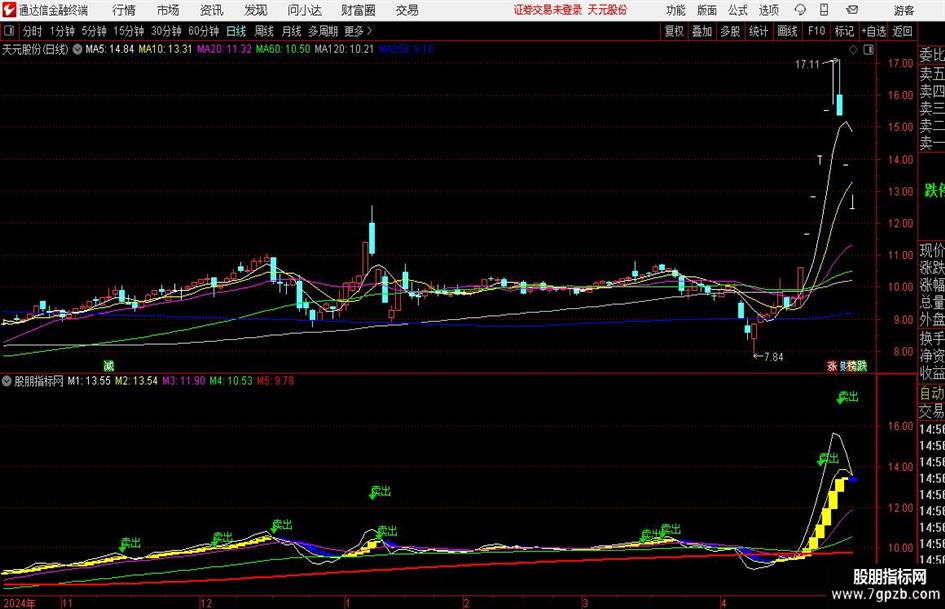This screenshot has width=945, height=609.
Task: Click the MA5: 14.84 label
Action: coord(110,49)
